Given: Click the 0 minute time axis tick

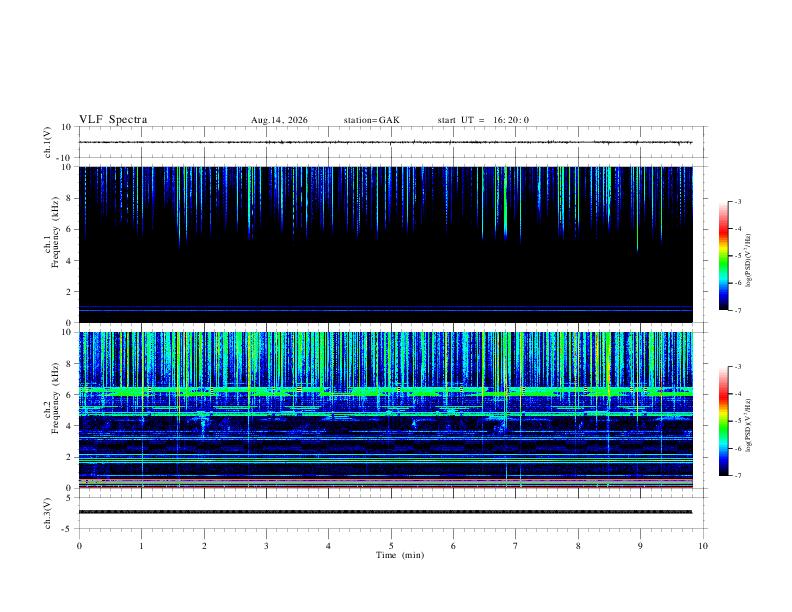Looking at the screenshot, I should tap(79, 546).
